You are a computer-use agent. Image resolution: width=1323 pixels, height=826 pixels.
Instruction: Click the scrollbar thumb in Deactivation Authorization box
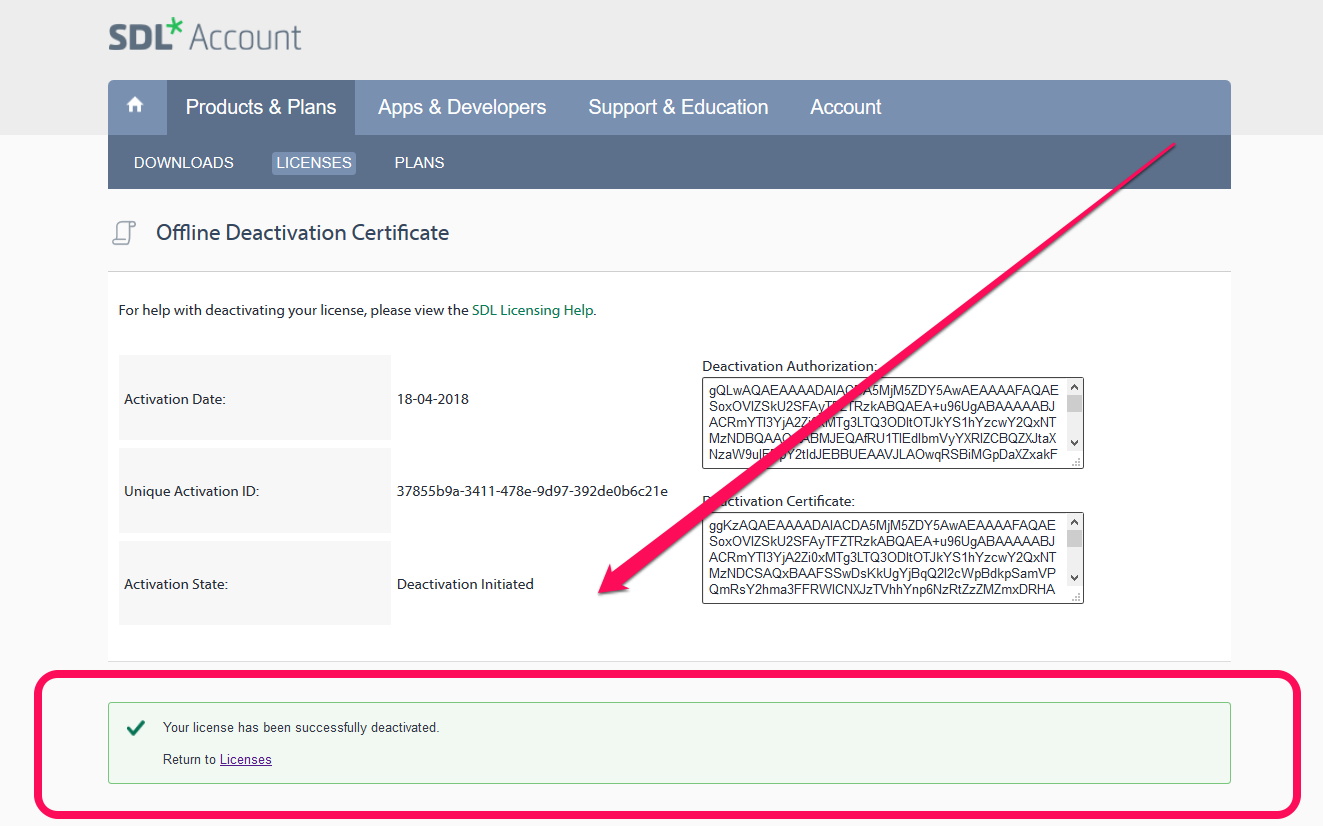click(1075, 403)
